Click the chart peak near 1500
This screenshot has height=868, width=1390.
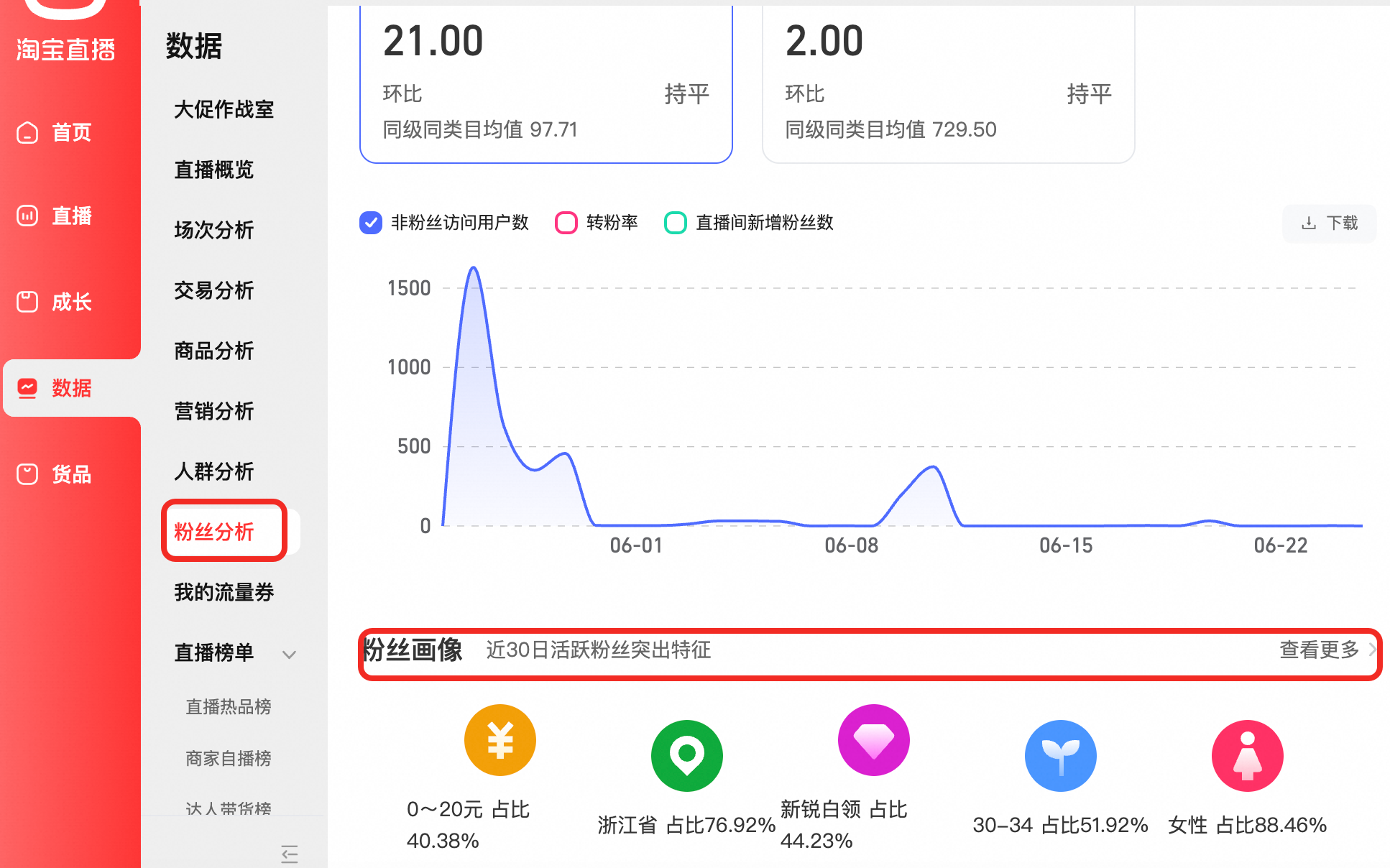(x=474, y=268)
